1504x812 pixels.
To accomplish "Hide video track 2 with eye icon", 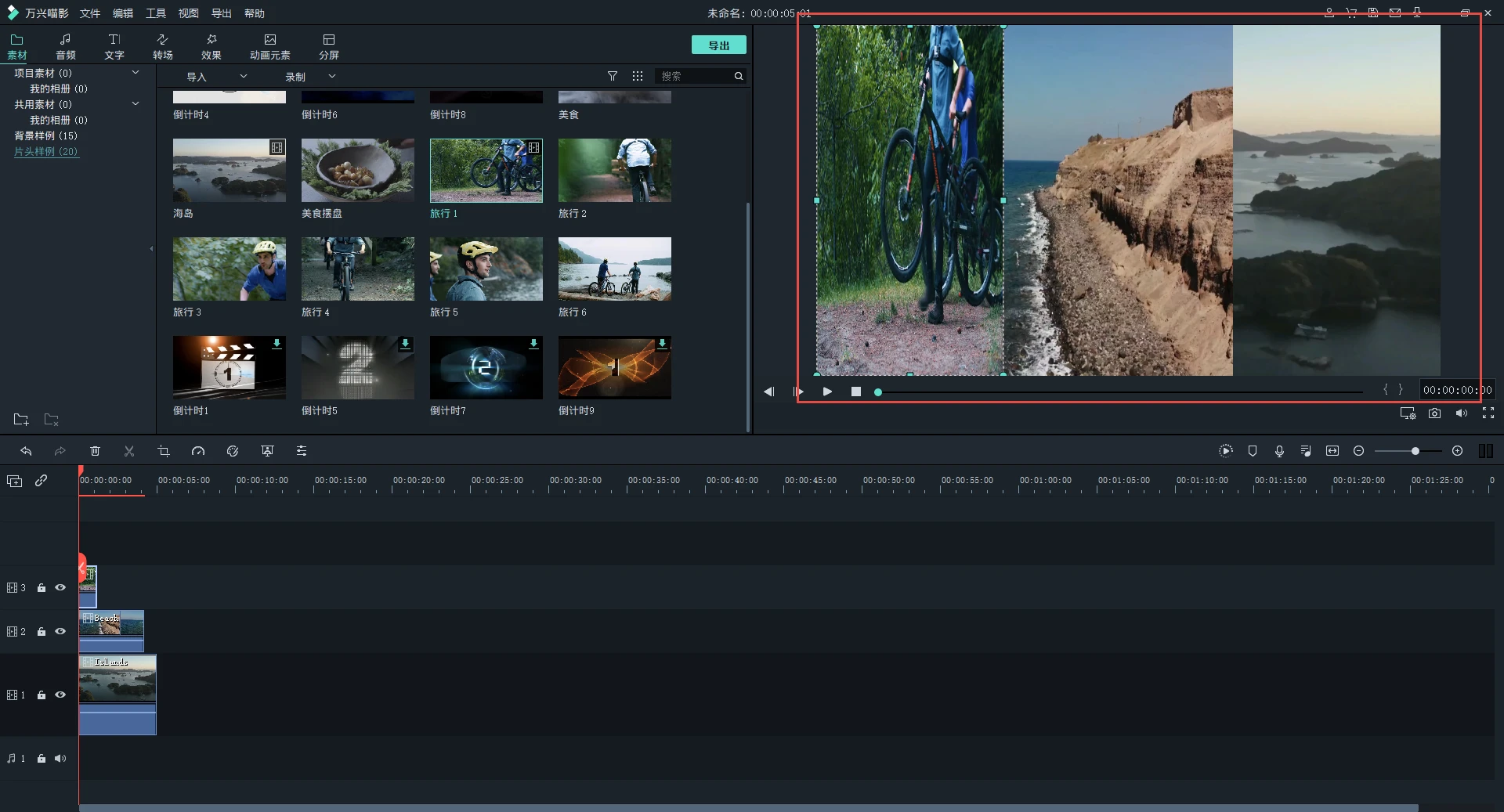I will (60, 631).
